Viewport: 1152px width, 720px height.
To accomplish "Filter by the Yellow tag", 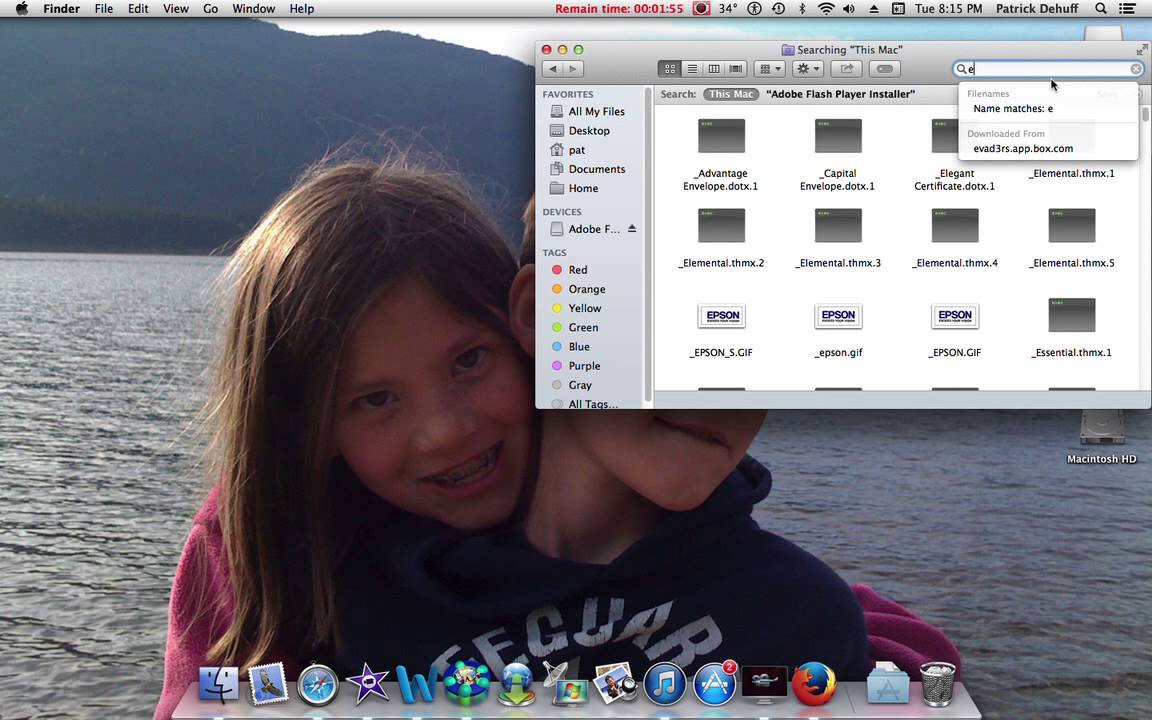I will pyautogui.click(x=584, y=308).
